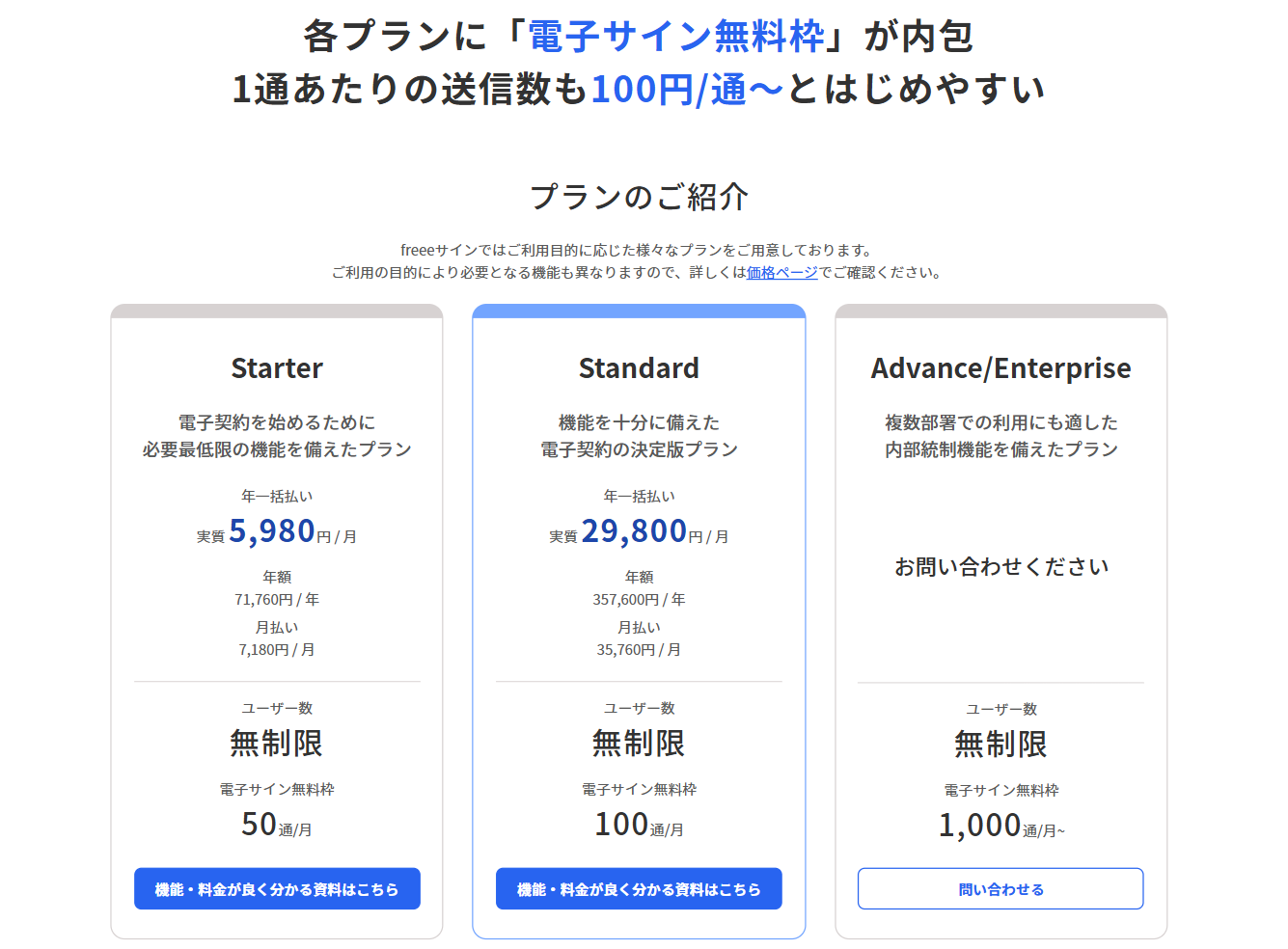Select the Starter plan title
This screenshot has height=949, width=1288.
pyautogui.click(x=277, y=368)
